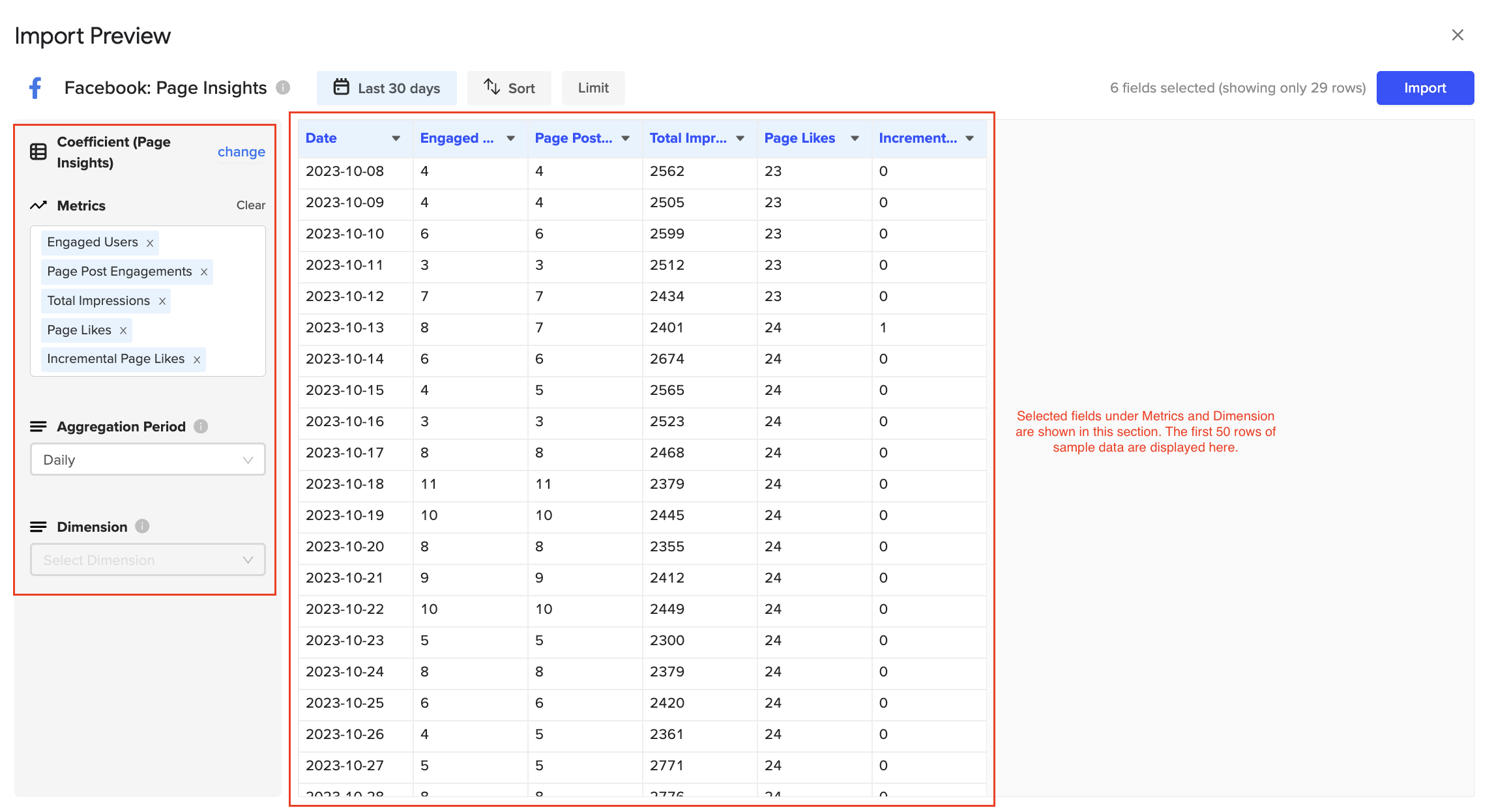
Task: Open the Select Dimension dropdown
Action: coord(148,560)
